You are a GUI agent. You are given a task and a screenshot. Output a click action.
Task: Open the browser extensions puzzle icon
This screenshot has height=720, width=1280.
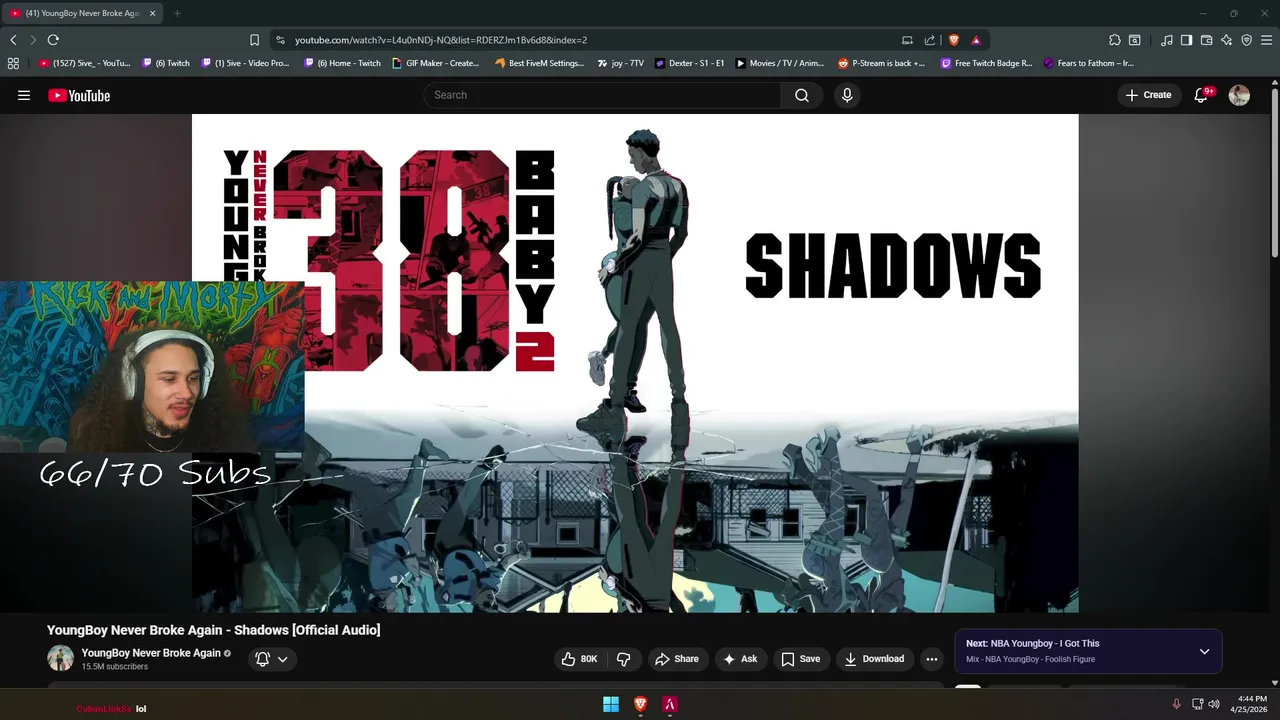1114,40
